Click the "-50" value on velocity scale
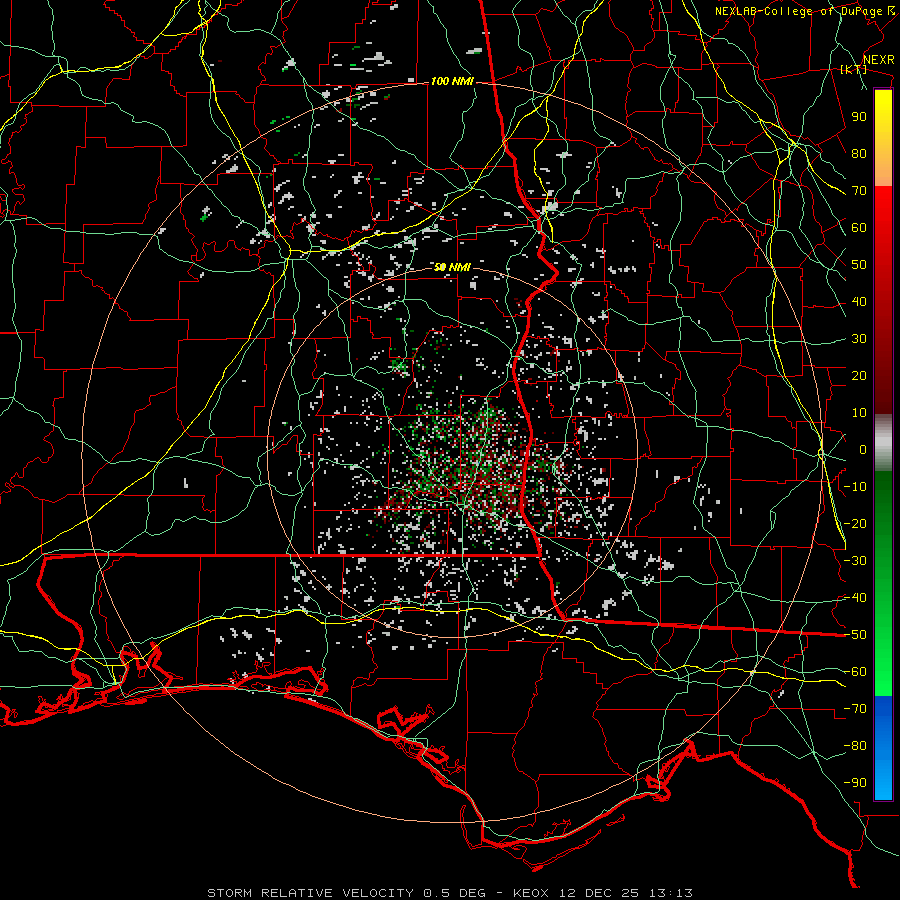 tap(855, 635)
